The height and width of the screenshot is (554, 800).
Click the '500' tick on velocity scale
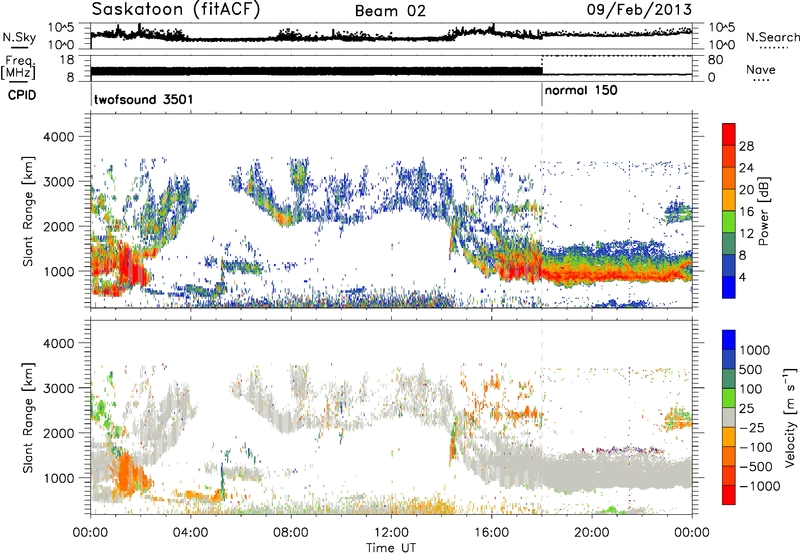pyautogui.click(x=751, y=369)
